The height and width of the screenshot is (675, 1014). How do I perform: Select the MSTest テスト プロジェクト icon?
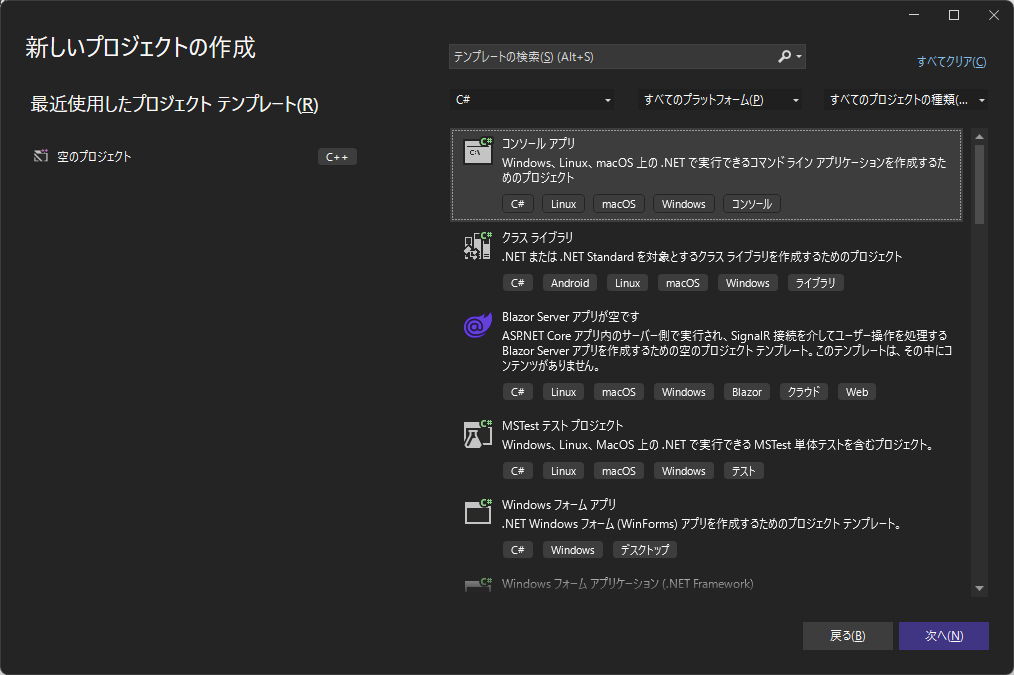pos(477,433)
